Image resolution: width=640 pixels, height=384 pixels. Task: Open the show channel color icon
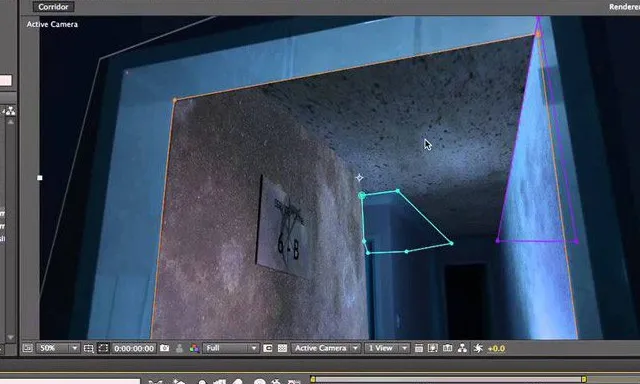(194, 348)
